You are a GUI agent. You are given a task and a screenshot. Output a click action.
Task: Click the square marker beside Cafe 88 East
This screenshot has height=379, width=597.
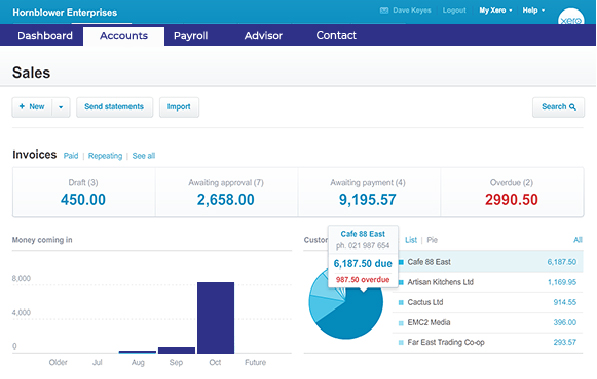401,262
